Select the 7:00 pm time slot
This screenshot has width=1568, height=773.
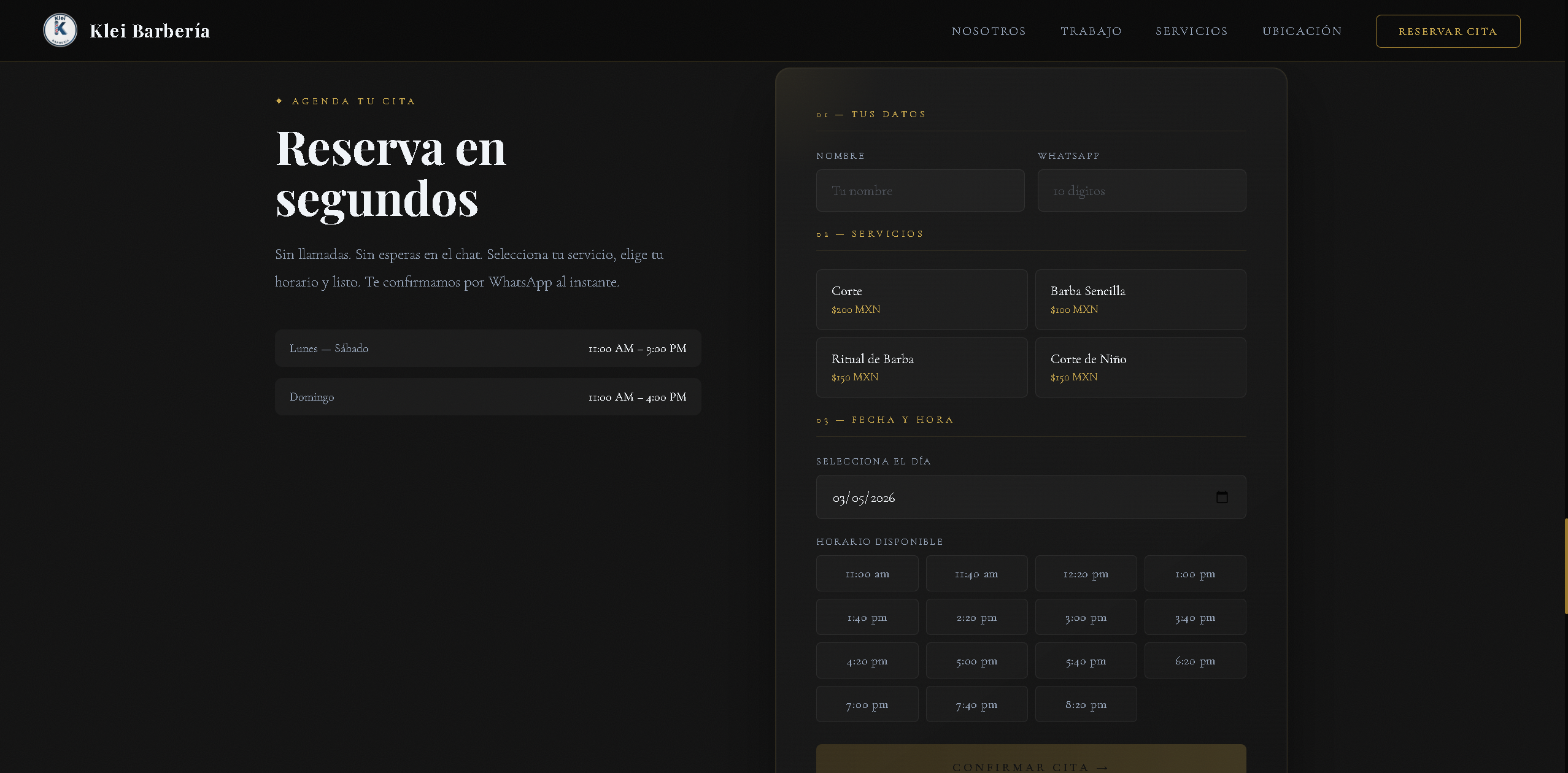867,704
